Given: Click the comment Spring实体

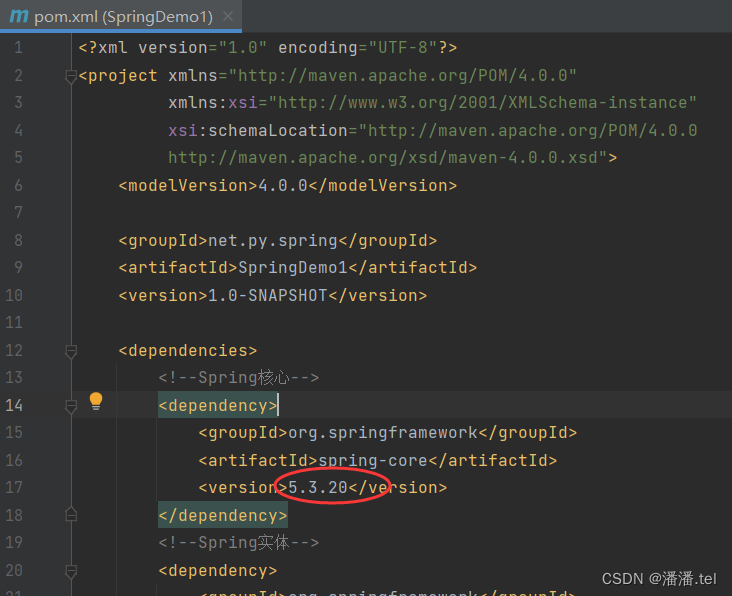Looking at the screenshot, I should (x=239, y=543).
